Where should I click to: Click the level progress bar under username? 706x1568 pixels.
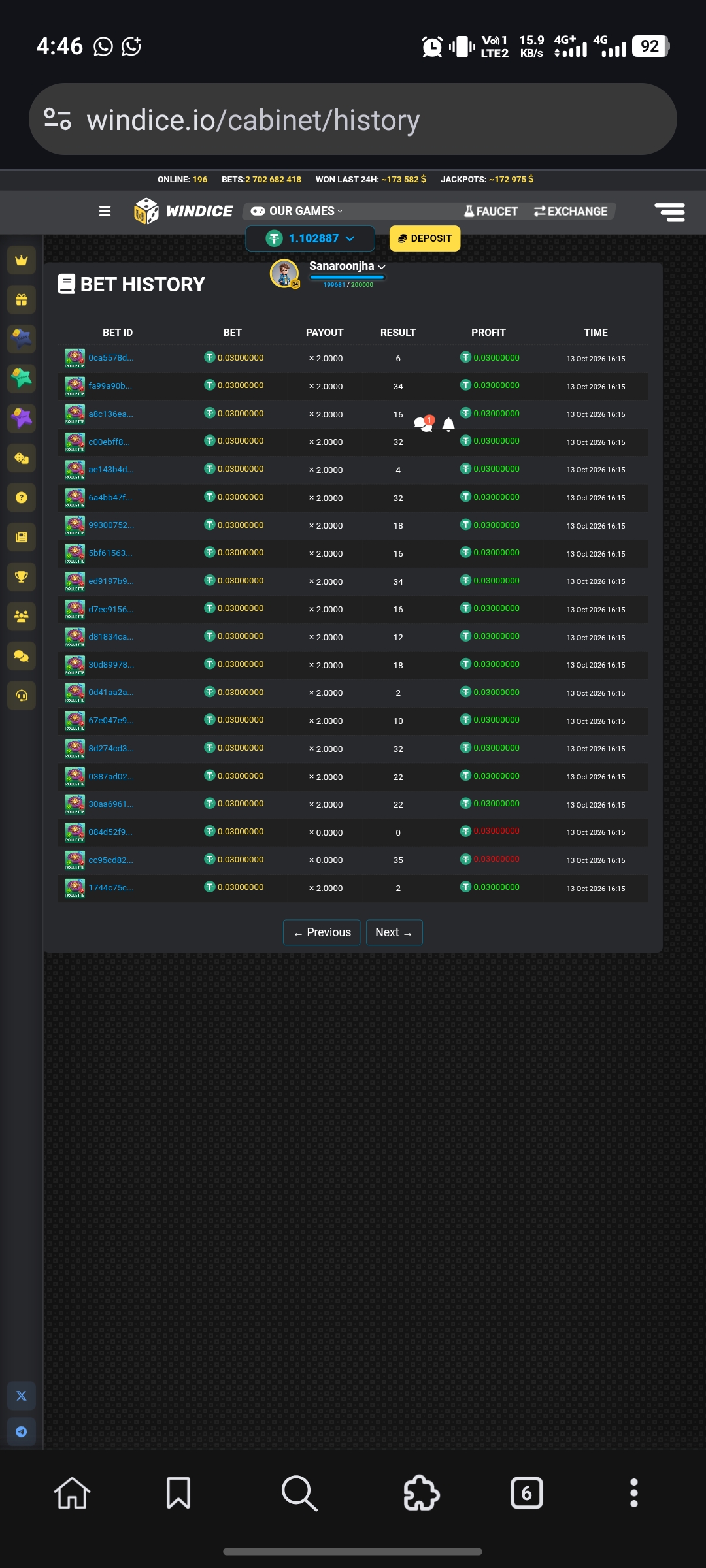pyautogui.click(x=348, y=278)
